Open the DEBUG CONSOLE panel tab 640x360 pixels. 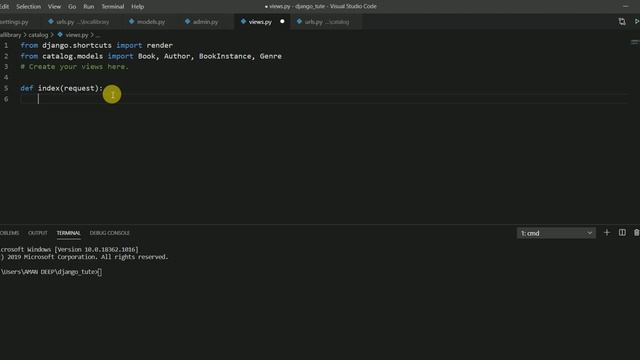[x=109, y=233]
